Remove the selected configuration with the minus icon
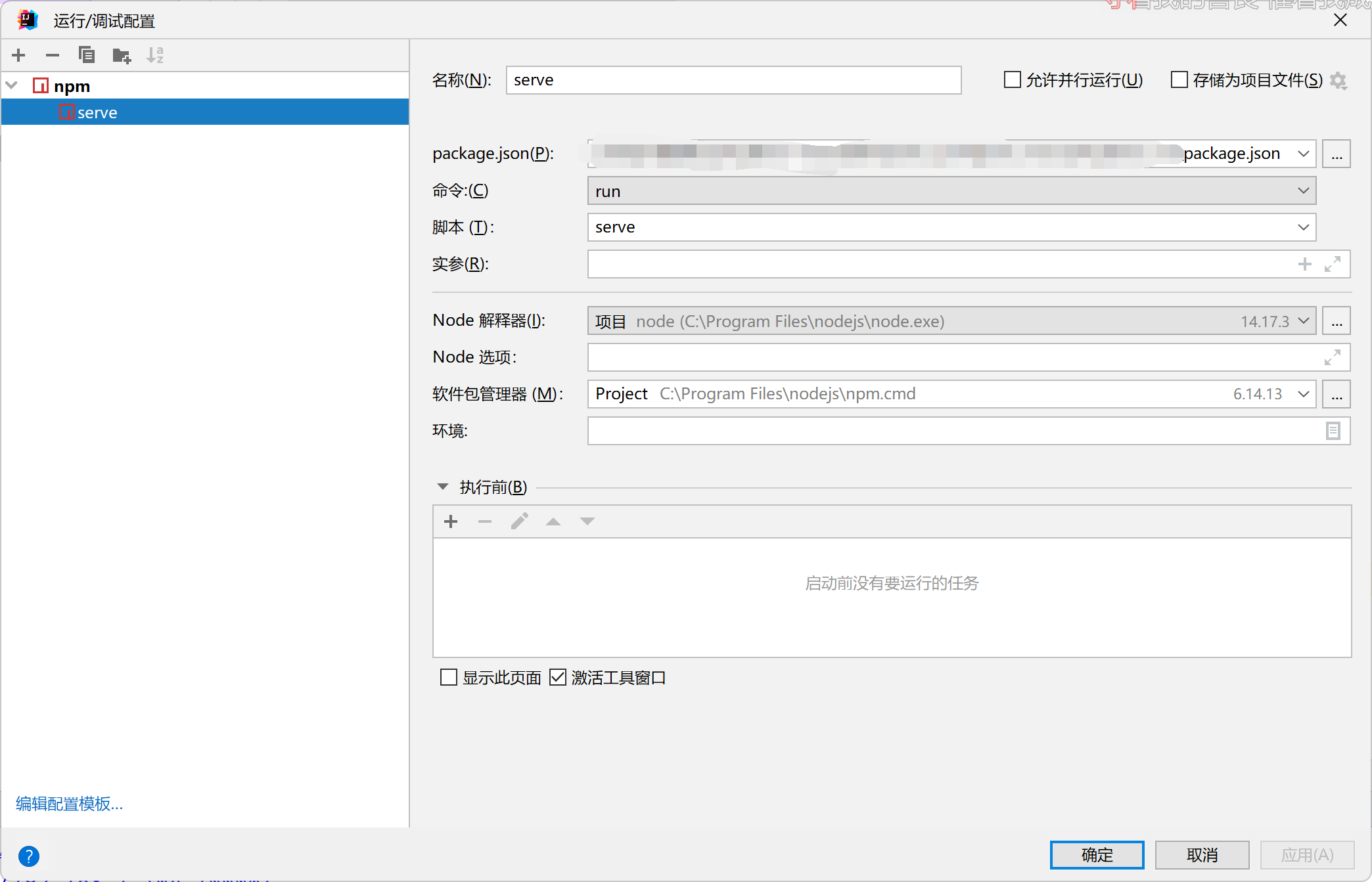The height and width of the screenshot is (882, 1372). [x=53, y=55]
